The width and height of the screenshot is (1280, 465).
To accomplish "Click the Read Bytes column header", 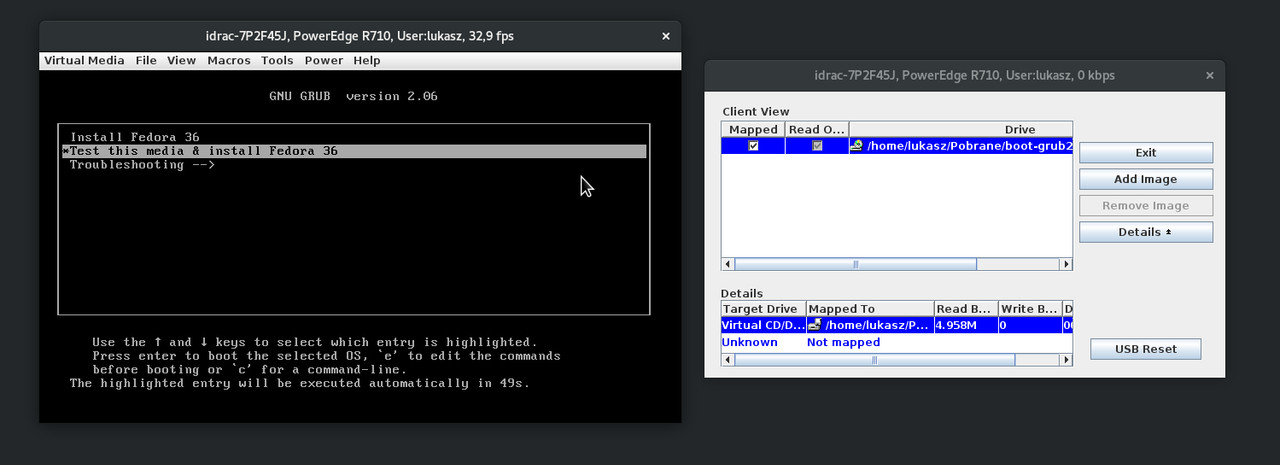I will [965, 309].
